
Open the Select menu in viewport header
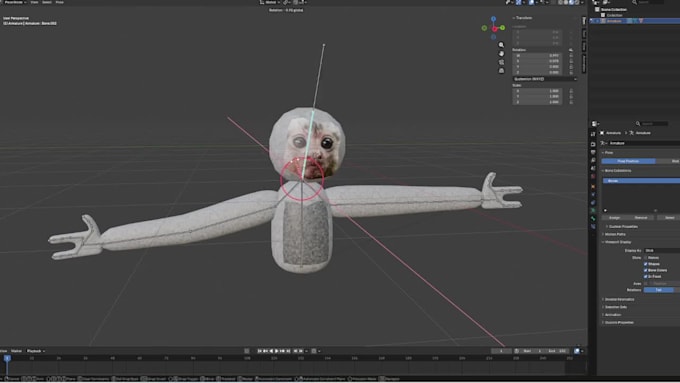47,2
